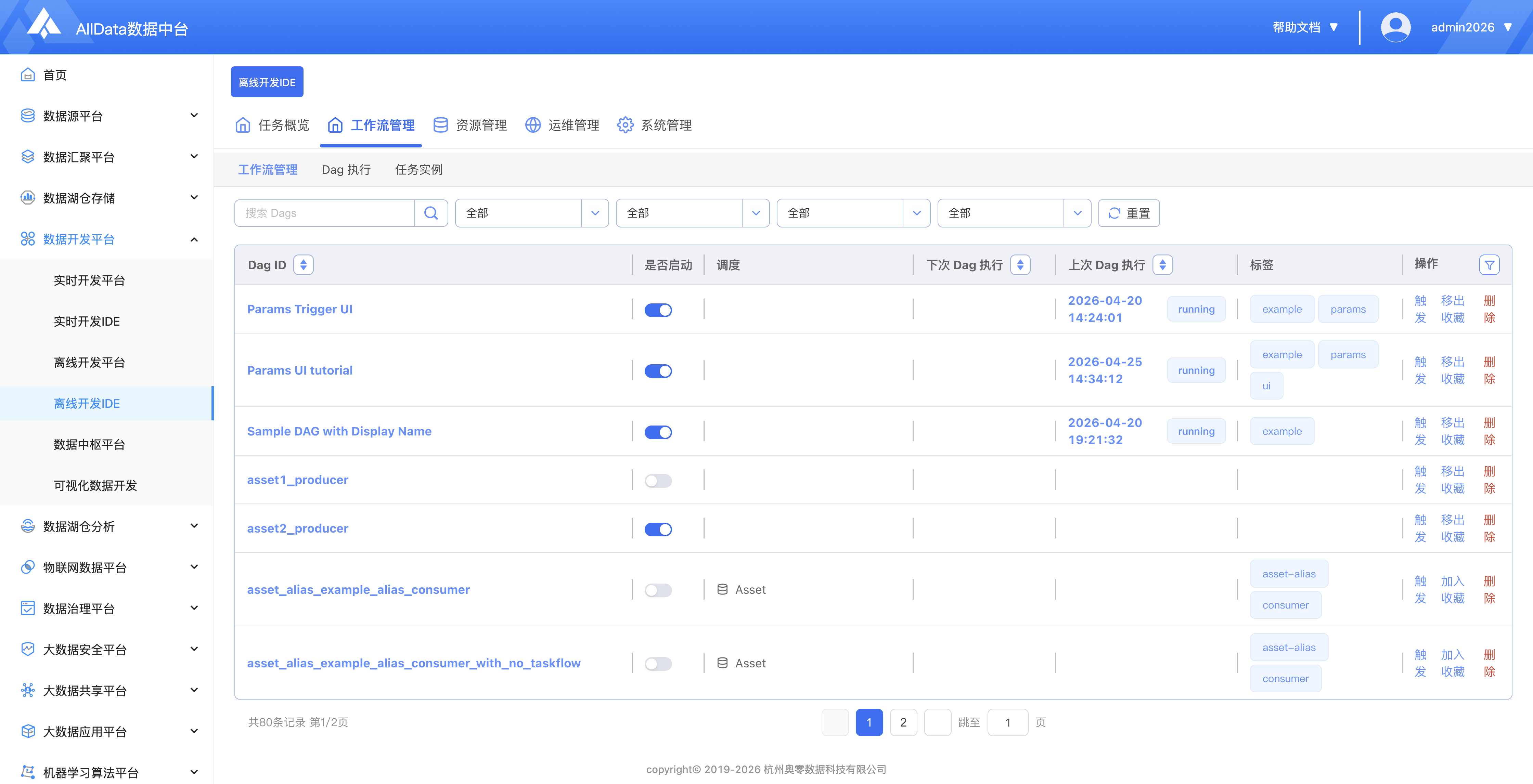Enable asset_alias_example_alias_consumer_with_no_taskflow switch
Image resolution: width=1533 pixels, height=784 pixels.
tap(658, 664)
